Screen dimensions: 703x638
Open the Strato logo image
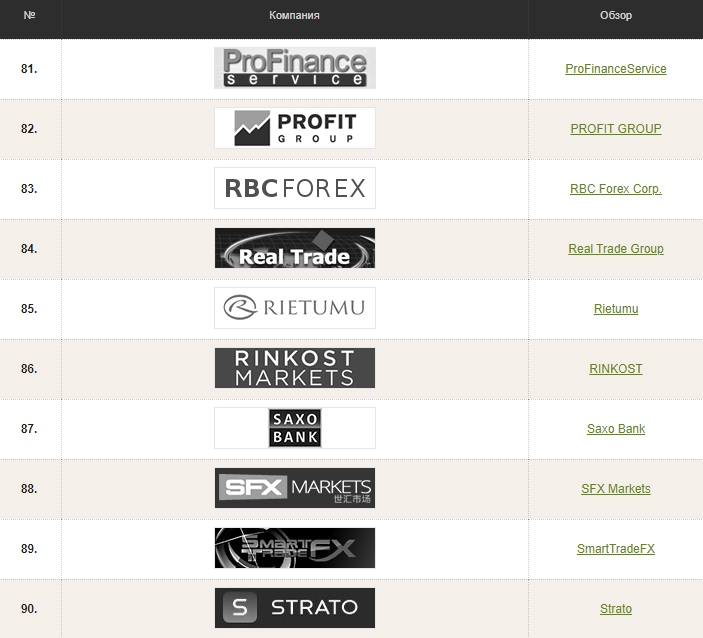tap(294, 608)
